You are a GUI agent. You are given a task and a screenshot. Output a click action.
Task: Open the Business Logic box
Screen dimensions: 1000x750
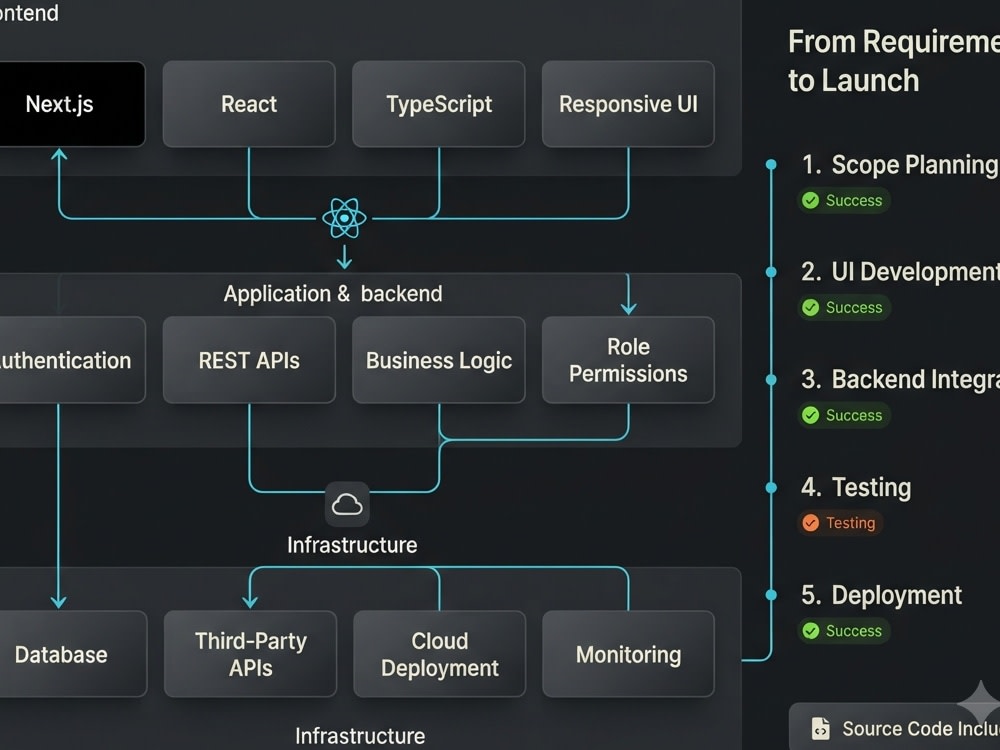439,360
